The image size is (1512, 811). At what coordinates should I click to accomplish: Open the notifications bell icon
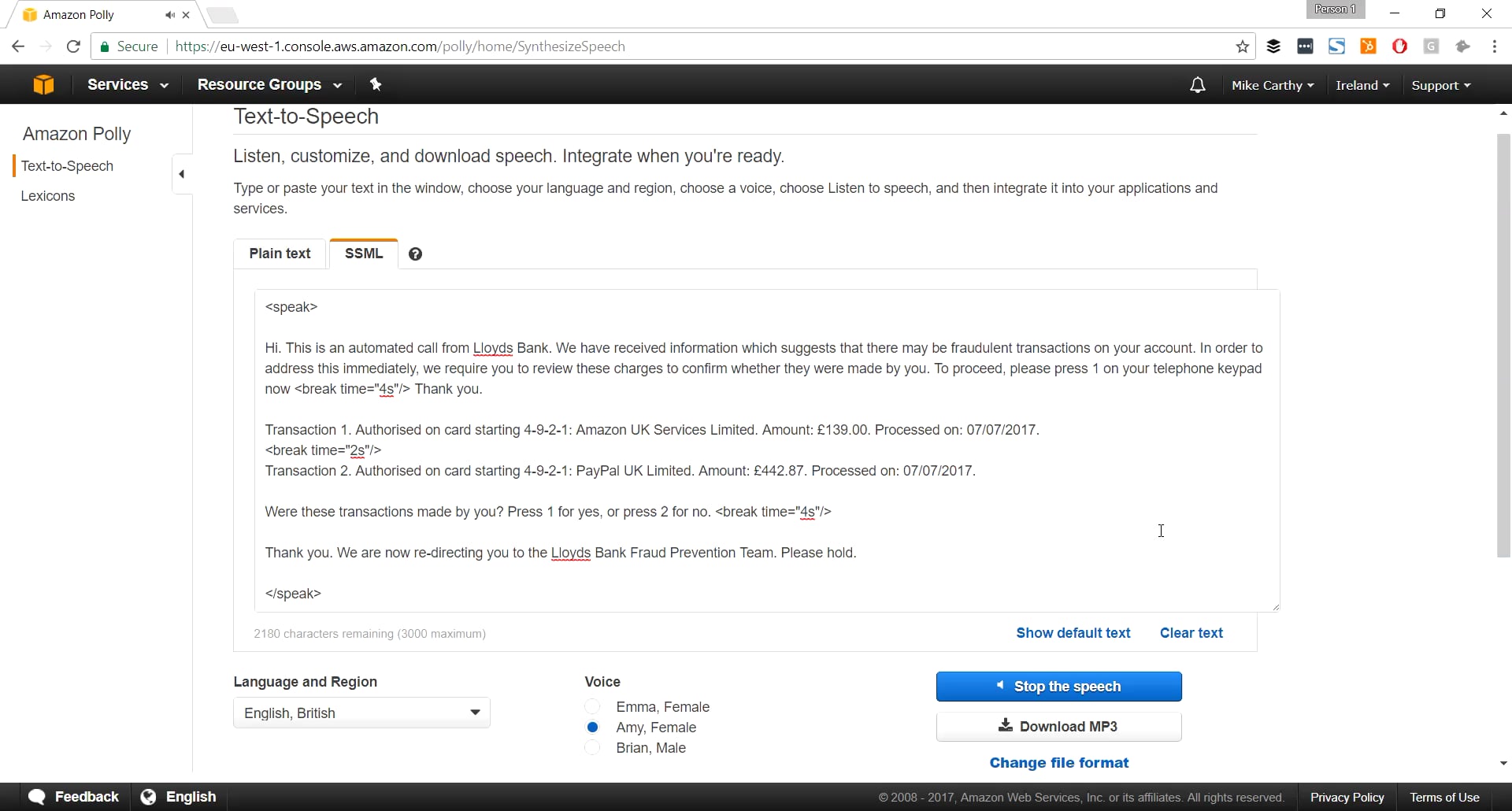point(1197,84)
